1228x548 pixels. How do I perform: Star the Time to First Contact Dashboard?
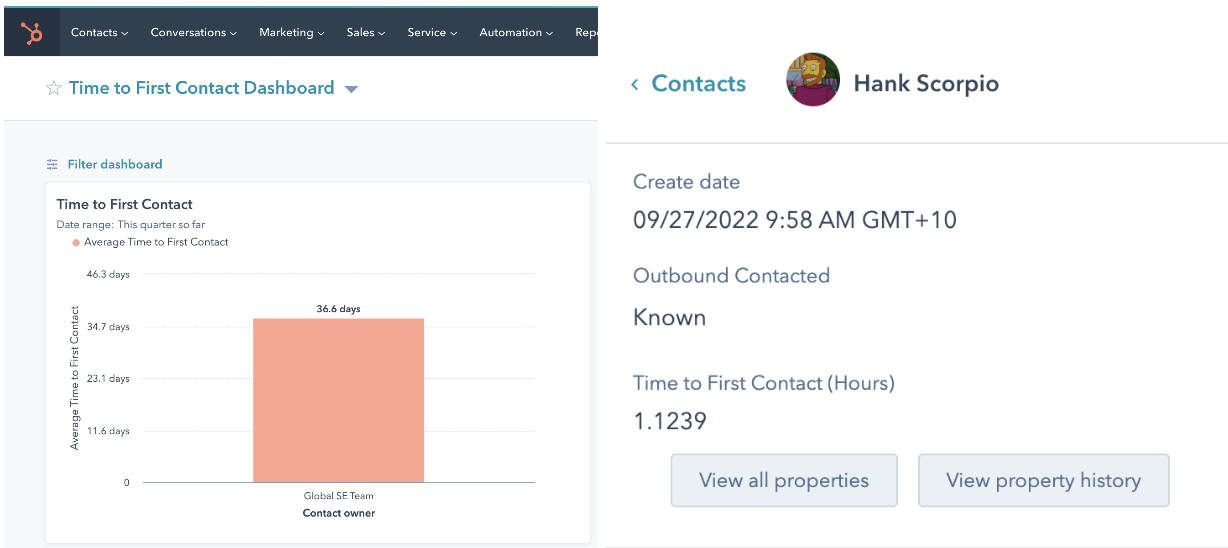point(54,89)
